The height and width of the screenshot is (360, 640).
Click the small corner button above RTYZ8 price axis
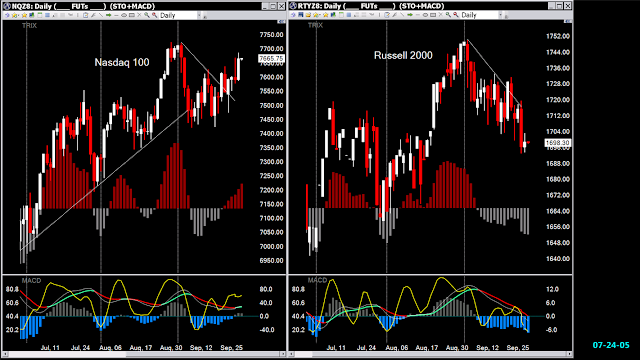point(568,21)
